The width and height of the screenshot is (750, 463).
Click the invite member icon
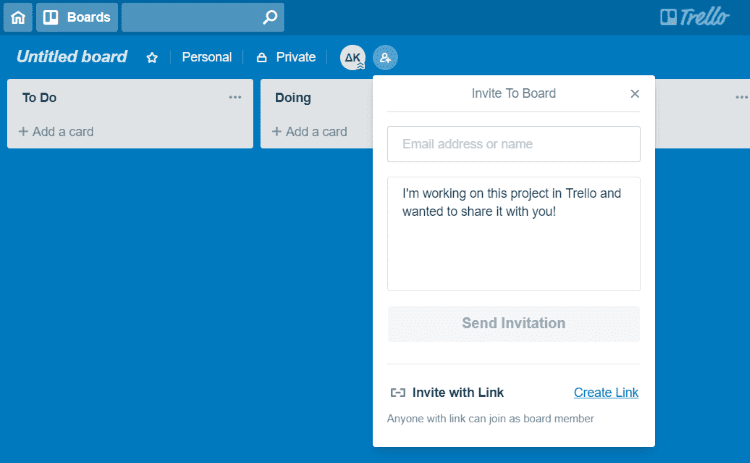pyautogui.click(x=385, y=57)
